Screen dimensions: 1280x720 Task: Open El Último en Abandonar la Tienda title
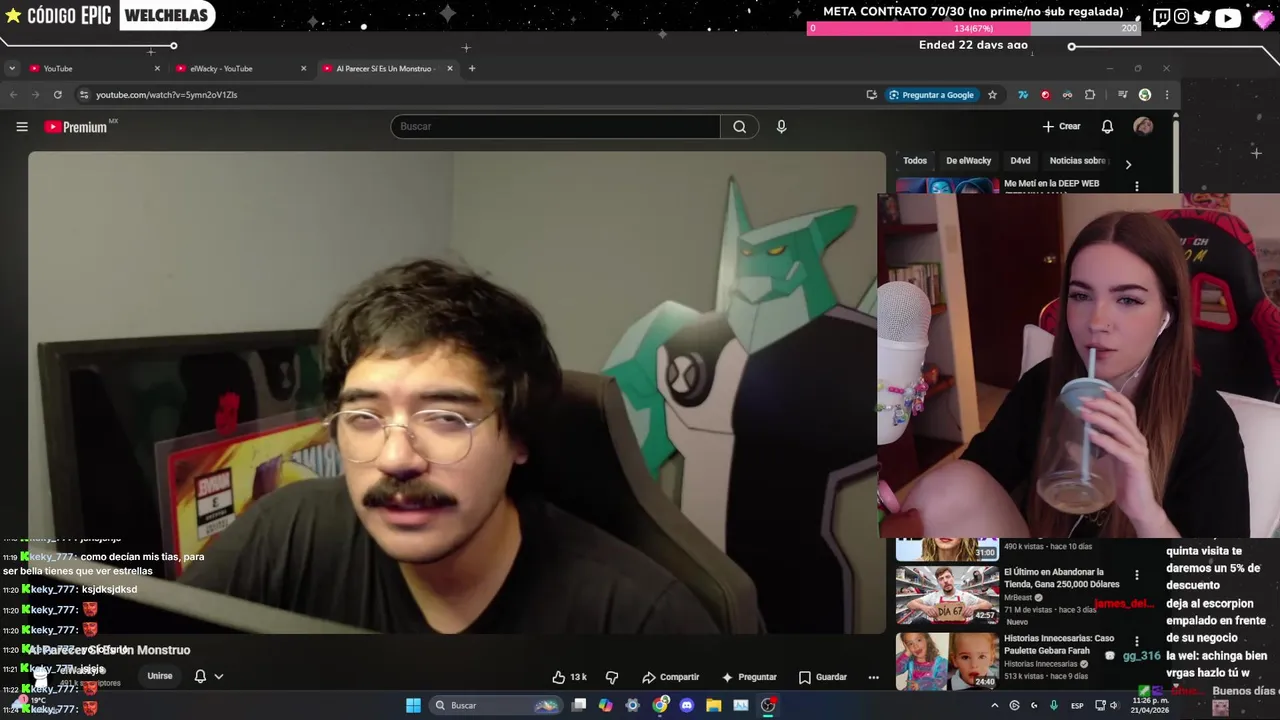[1061, 578]
